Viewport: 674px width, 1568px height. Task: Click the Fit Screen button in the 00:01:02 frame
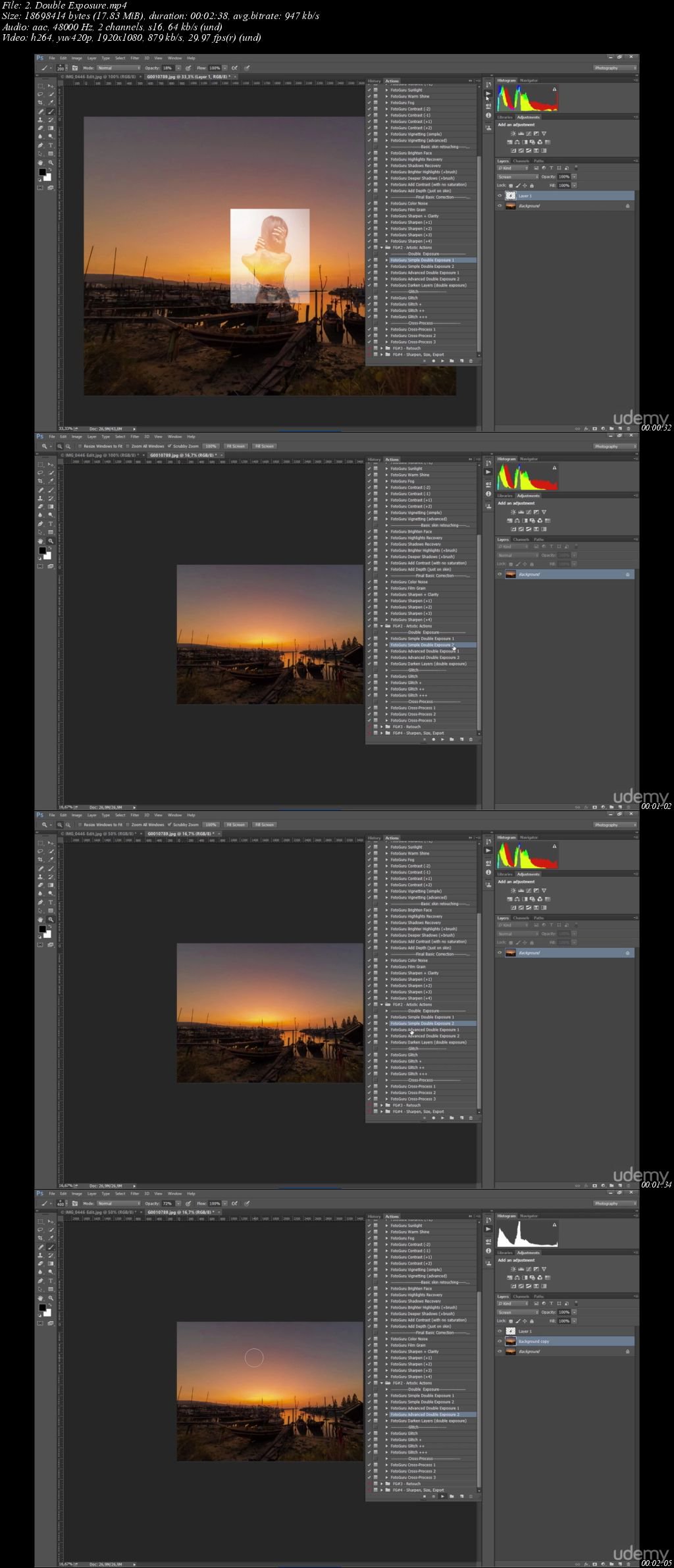pos(236,446)
